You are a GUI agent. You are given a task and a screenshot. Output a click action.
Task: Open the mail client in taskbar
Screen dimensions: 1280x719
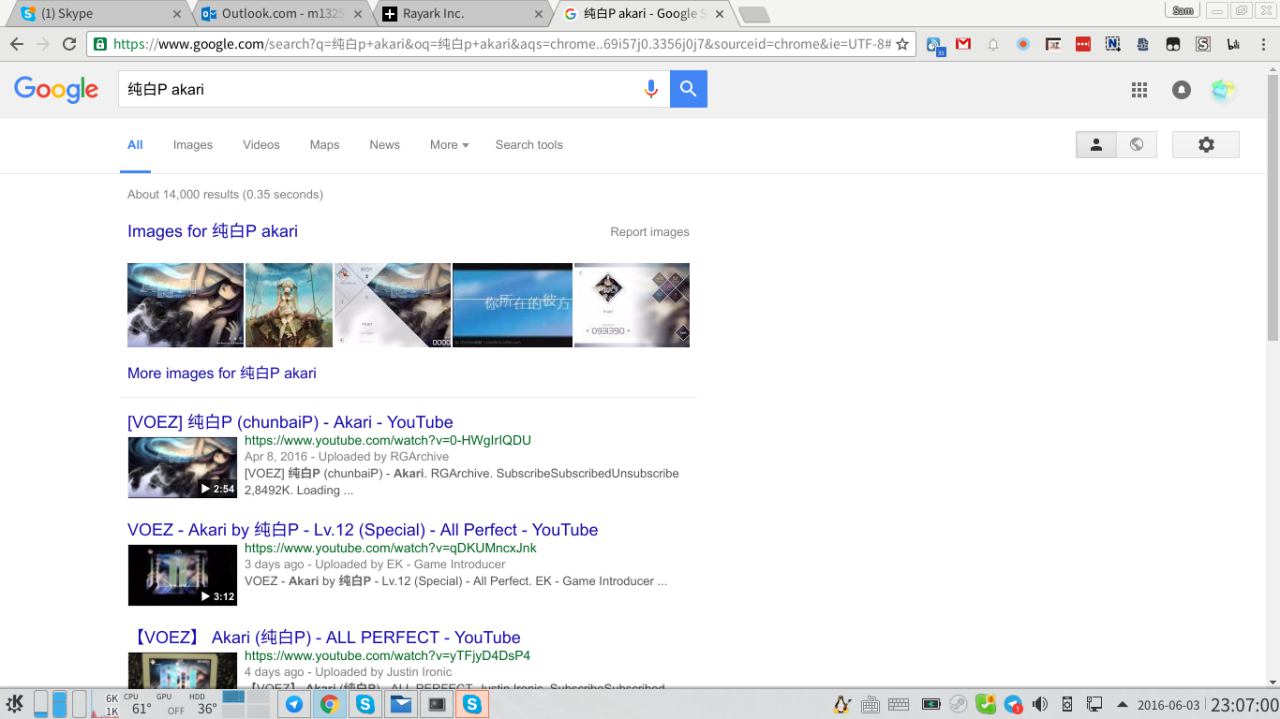(x=400, y=704)
